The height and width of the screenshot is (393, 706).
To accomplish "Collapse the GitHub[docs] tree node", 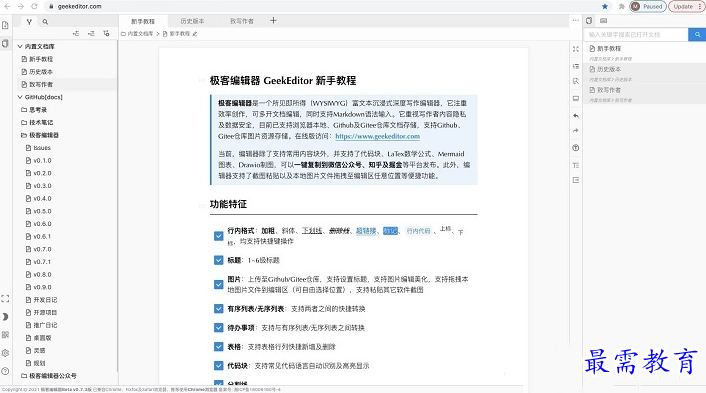I will point(20,97).
